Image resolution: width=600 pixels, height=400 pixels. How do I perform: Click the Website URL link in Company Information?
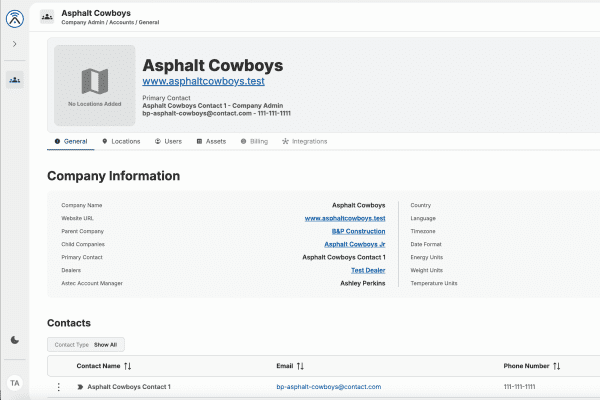(345, 218)
